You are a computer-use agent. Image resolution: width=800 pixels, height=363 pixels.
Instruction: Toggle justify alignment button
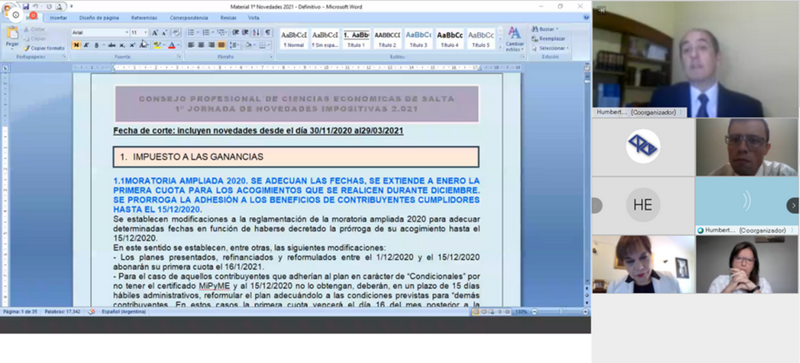(x=221, y=45)
